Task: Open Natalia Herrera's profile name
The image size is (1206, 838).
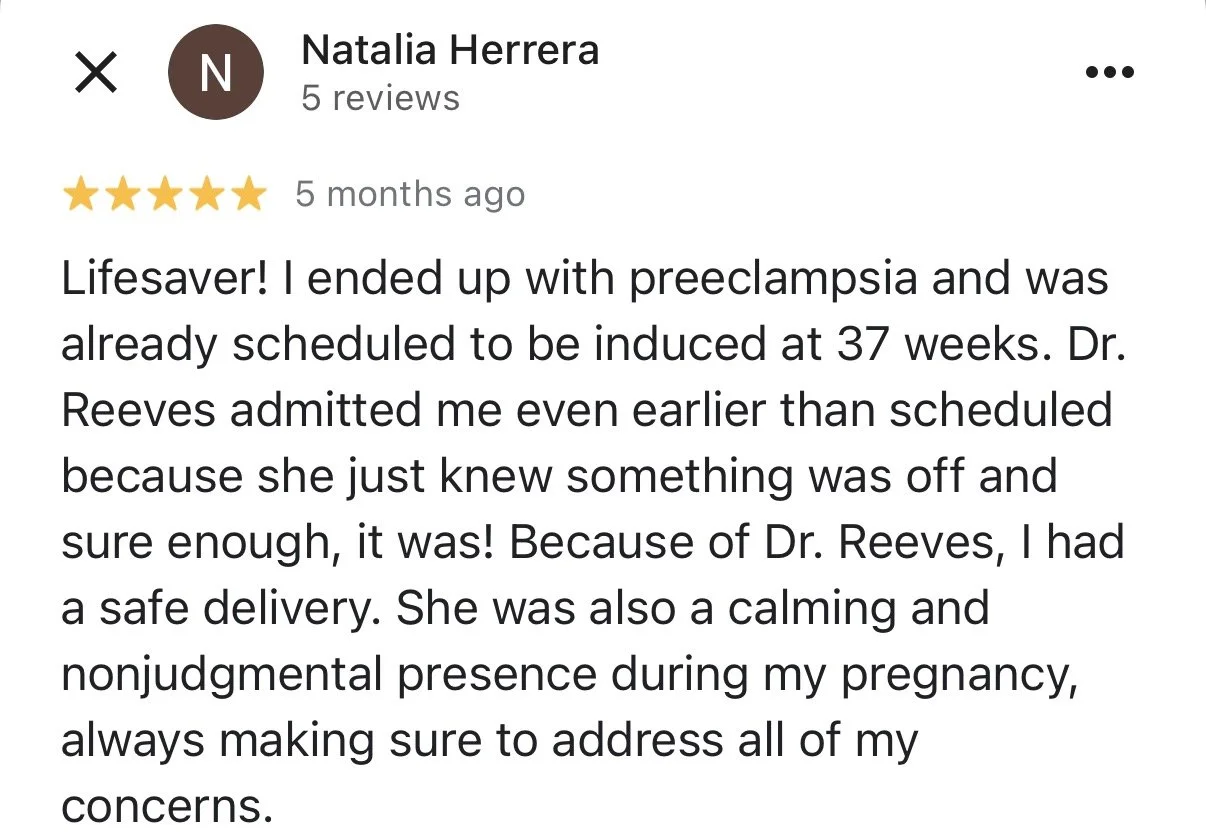Action: click(450, 49)
